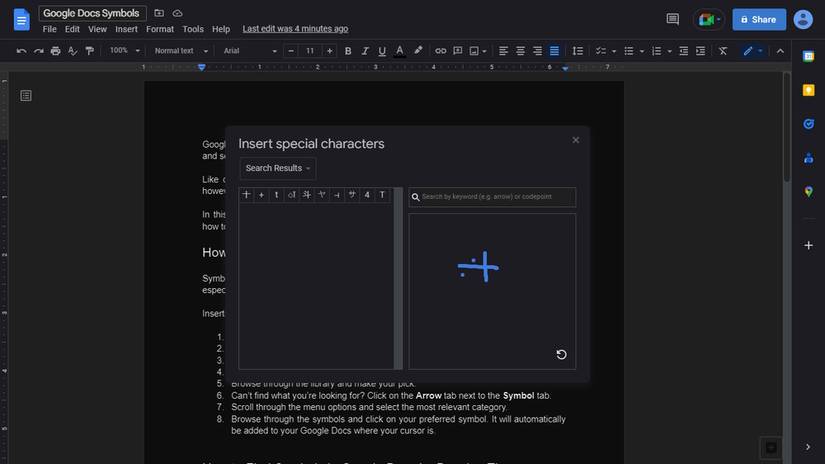Open the Google Keep sidebar icon
The width and height of the screenshot is (825, 464).
click(808, 90)
